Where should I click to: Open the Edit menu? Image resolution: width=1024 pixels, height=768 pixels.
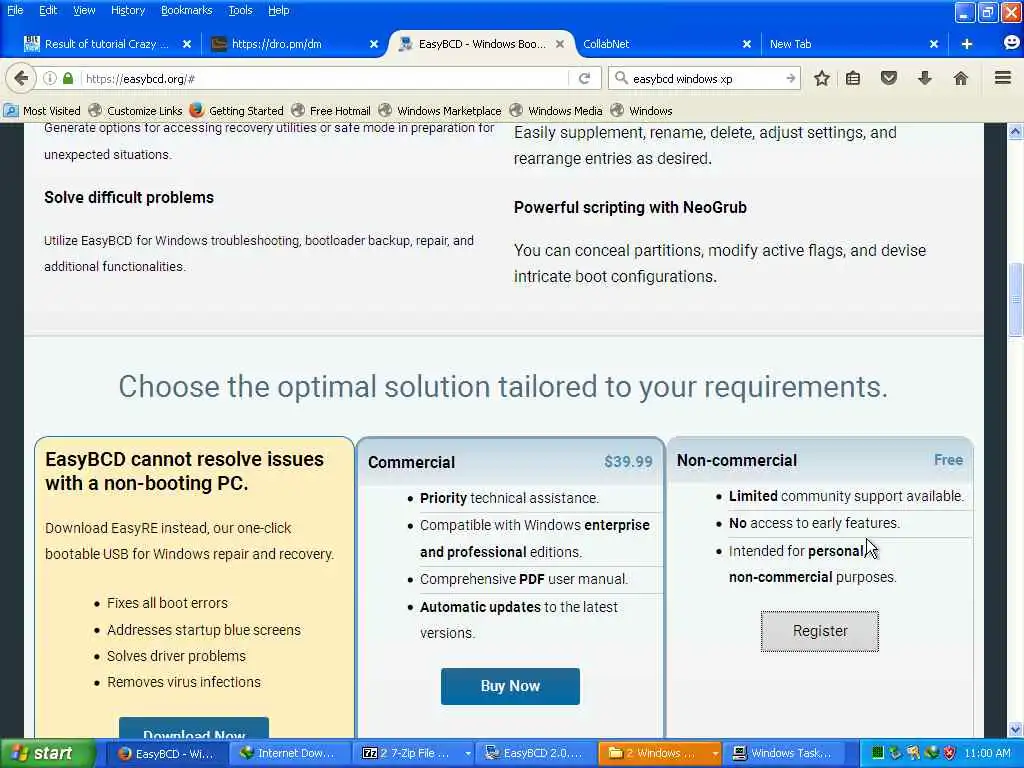pyautogui.click(x=48, y=10)
